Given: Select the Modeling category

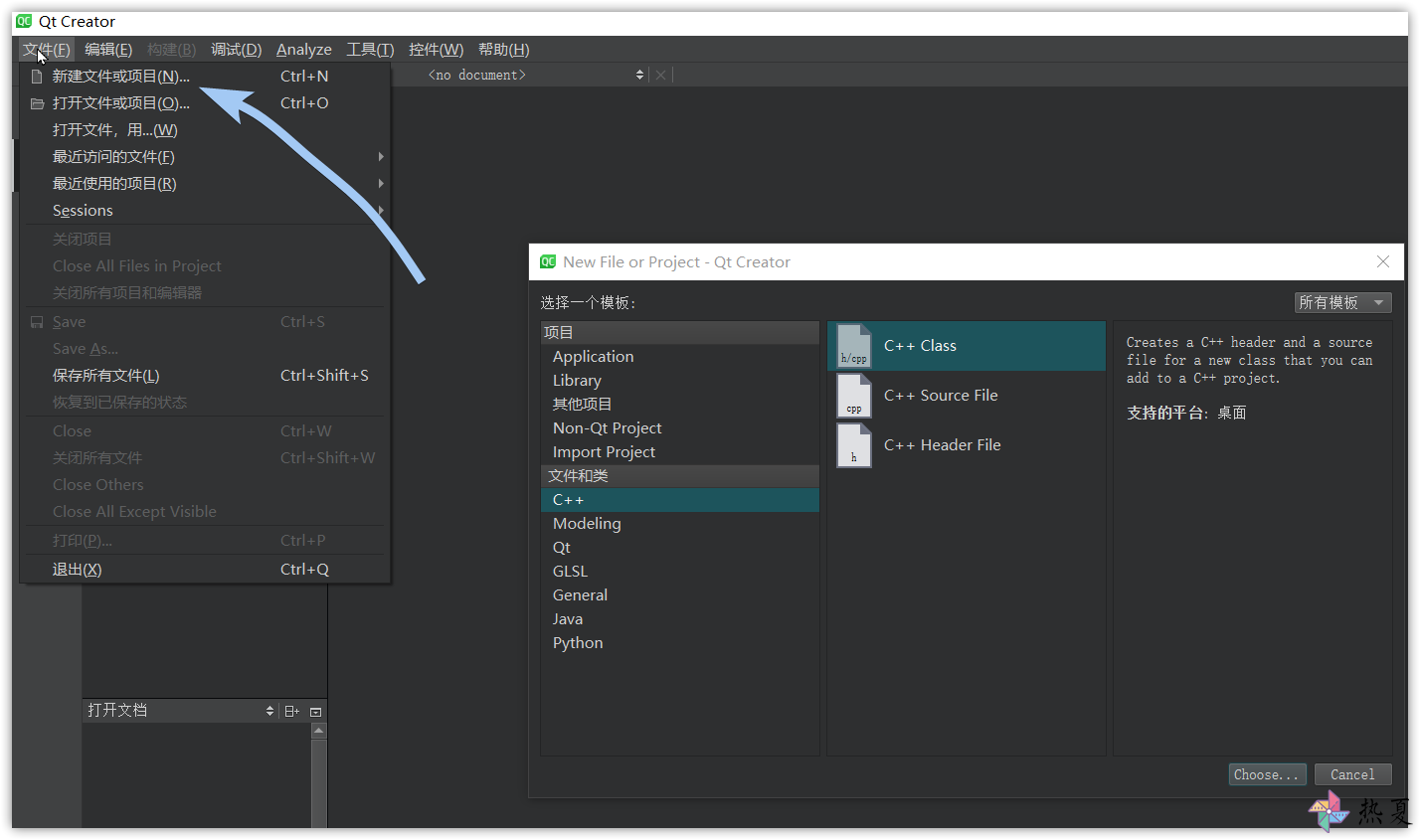Looking at the screenshot, I should coord(680,524).
